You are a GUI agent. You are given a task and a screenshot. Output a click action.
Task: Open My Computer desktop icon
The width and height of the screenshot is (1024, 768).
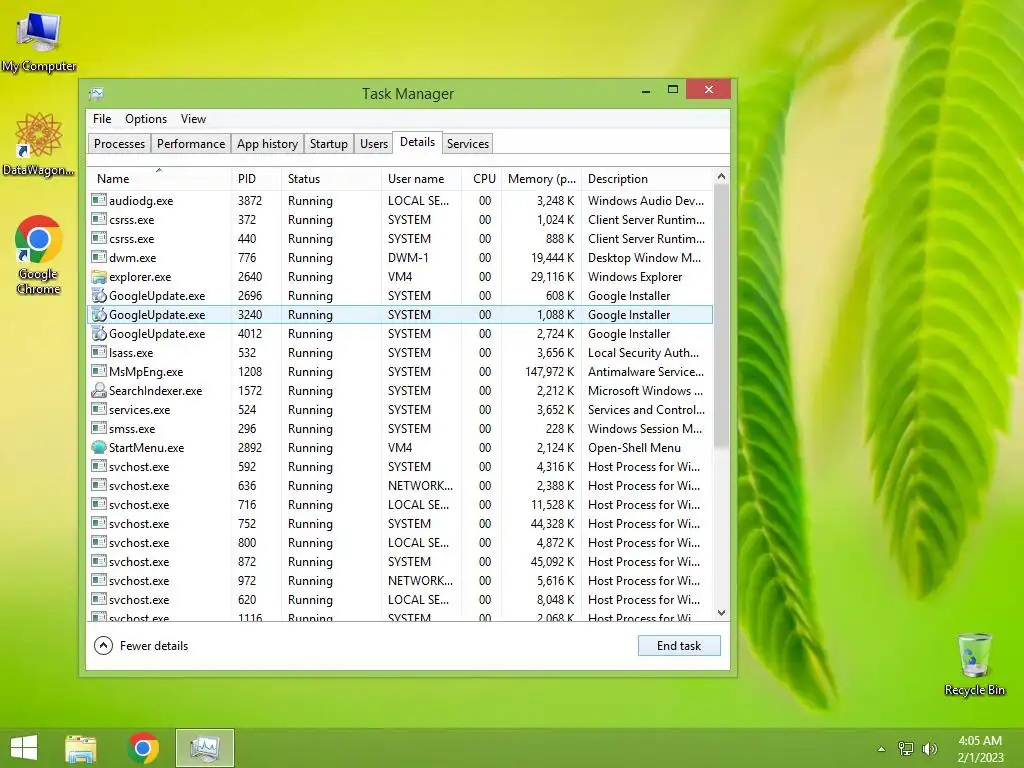(x=39, y=40)
